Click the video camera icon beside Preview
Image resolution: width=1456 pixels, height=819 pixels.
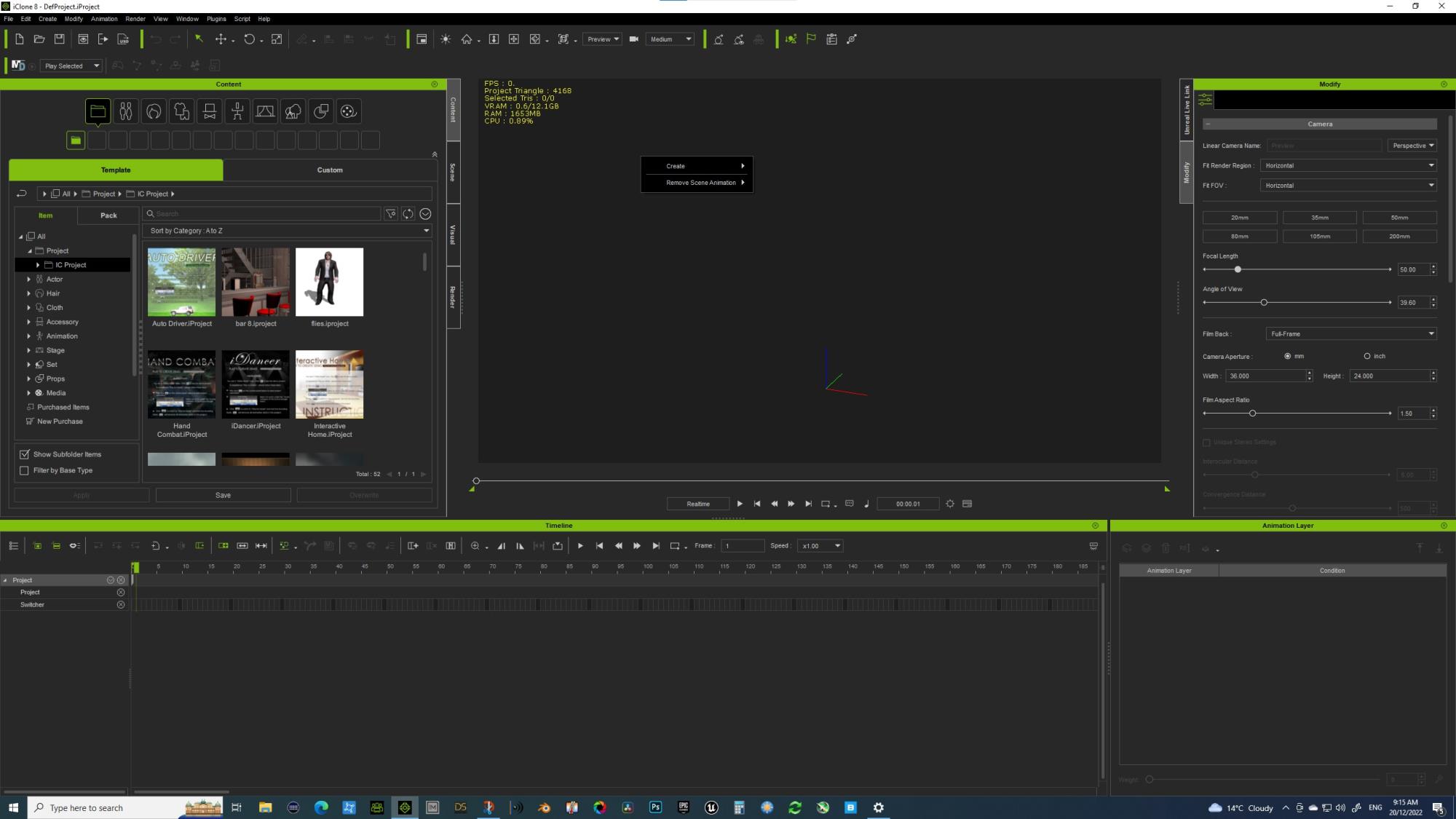pyautogui.click(x=633, y=39)
